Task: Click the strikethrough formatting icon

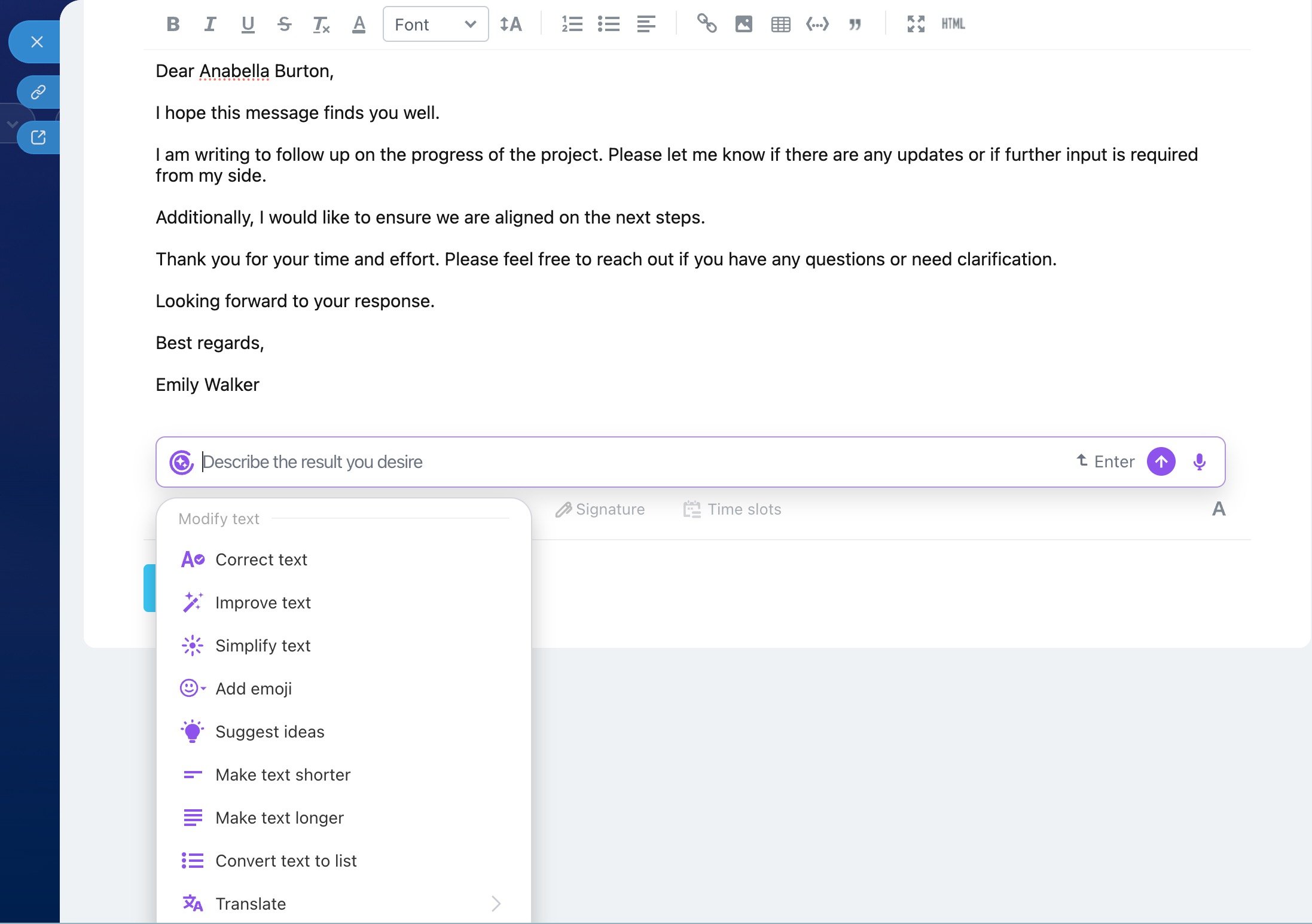Action: coord(284,25)
